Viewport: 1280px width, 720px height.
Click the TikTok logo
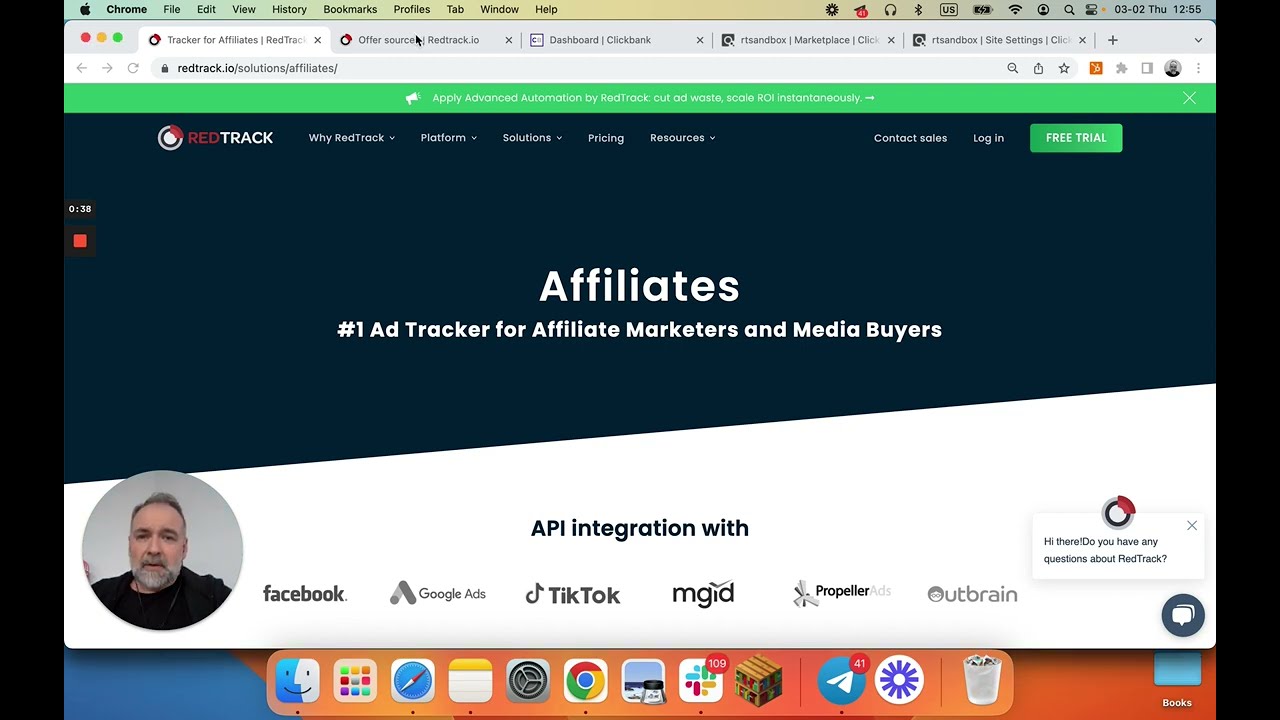tap(573, 595)
